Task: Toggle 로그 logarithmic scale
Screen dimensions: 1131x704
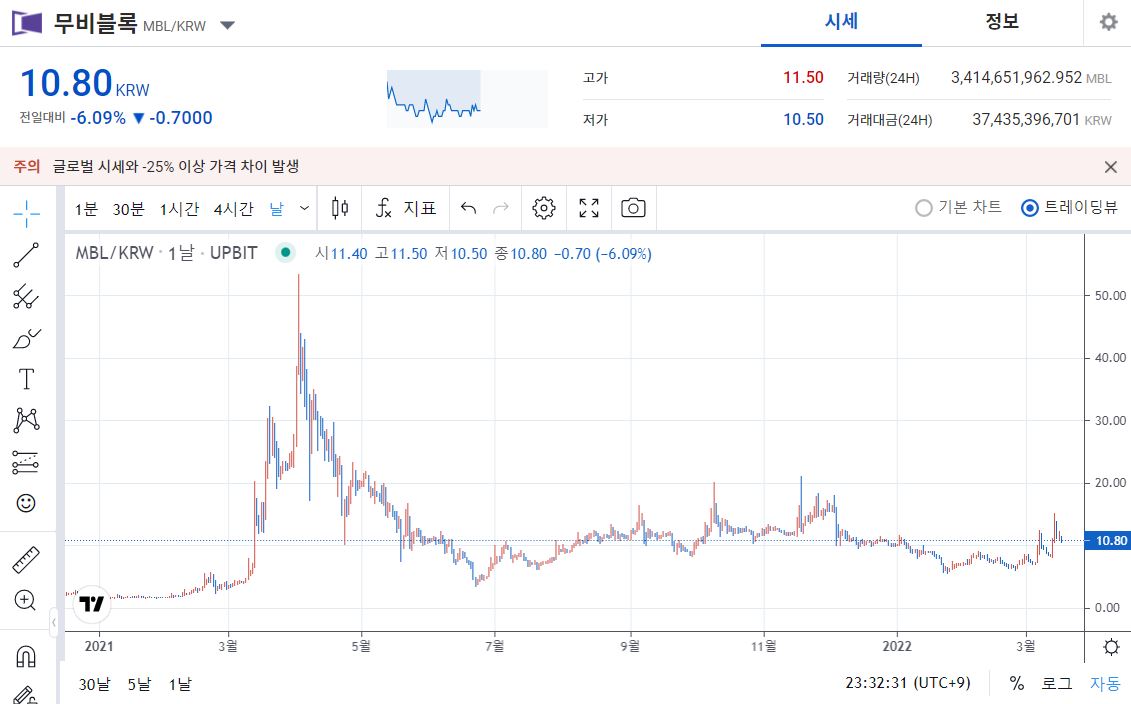Action: coord(1057,683)
